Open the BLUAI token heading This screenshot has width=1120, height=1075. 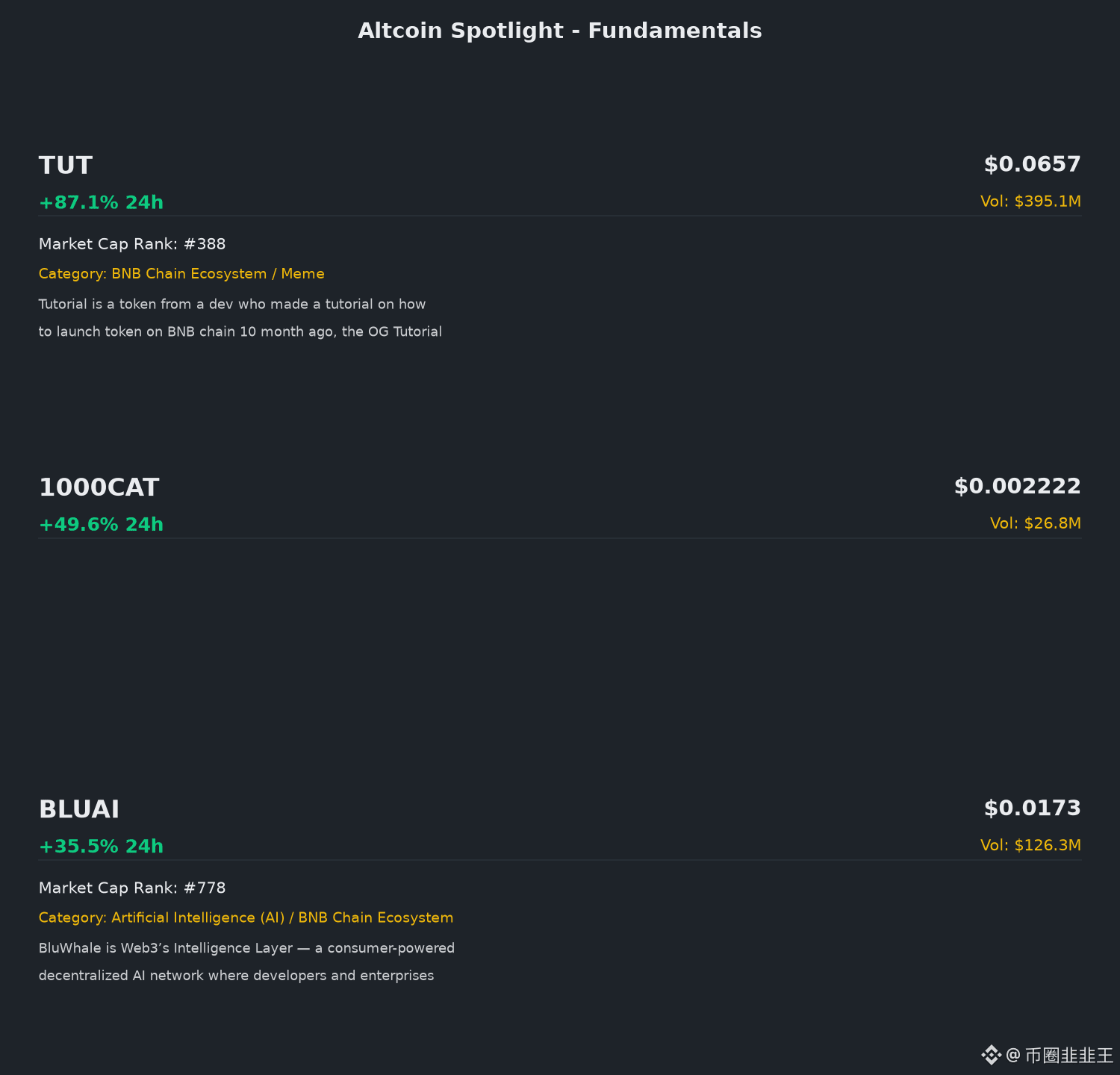click(x=79, y=809)
